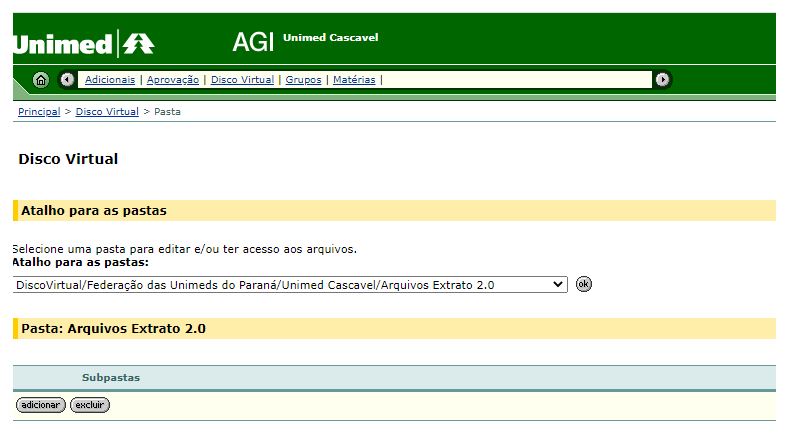The image size is (798, 445).
Task: Click excluir to delete subfolder
Action: (90, 405)
